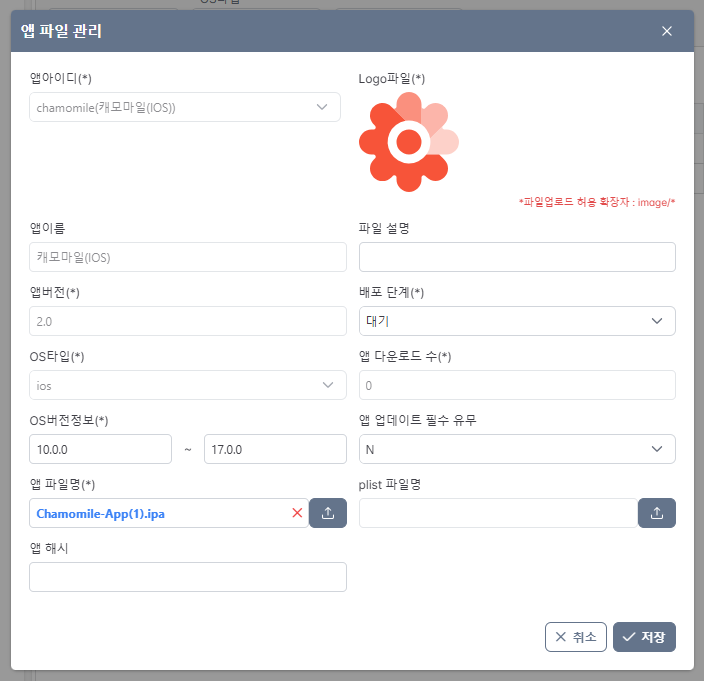Click the plist 파일명 text field
Screen dimensions: 704x681
coord(497,513)
